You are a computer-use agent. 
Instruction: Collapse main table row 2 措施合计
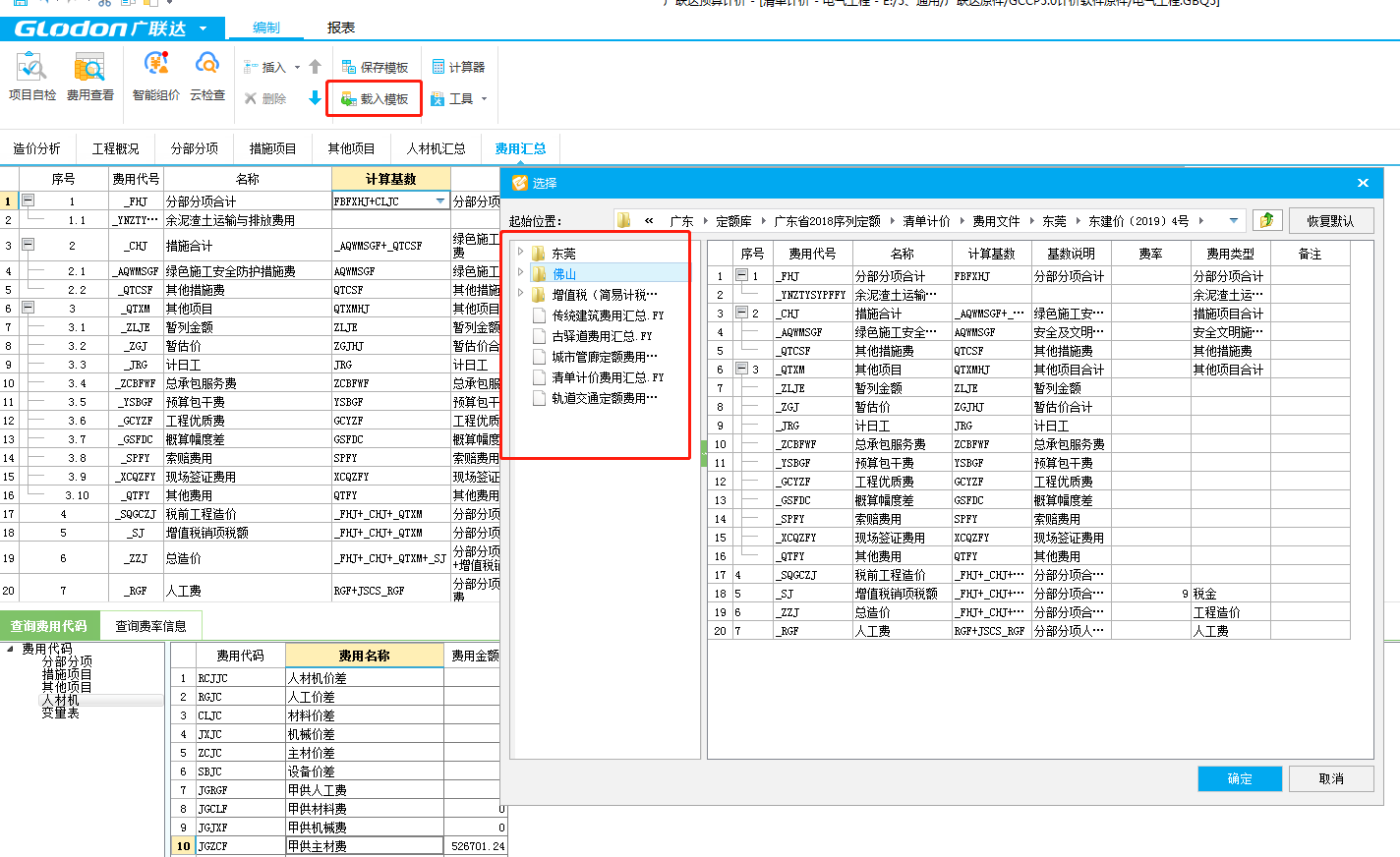tap(28, 245)
